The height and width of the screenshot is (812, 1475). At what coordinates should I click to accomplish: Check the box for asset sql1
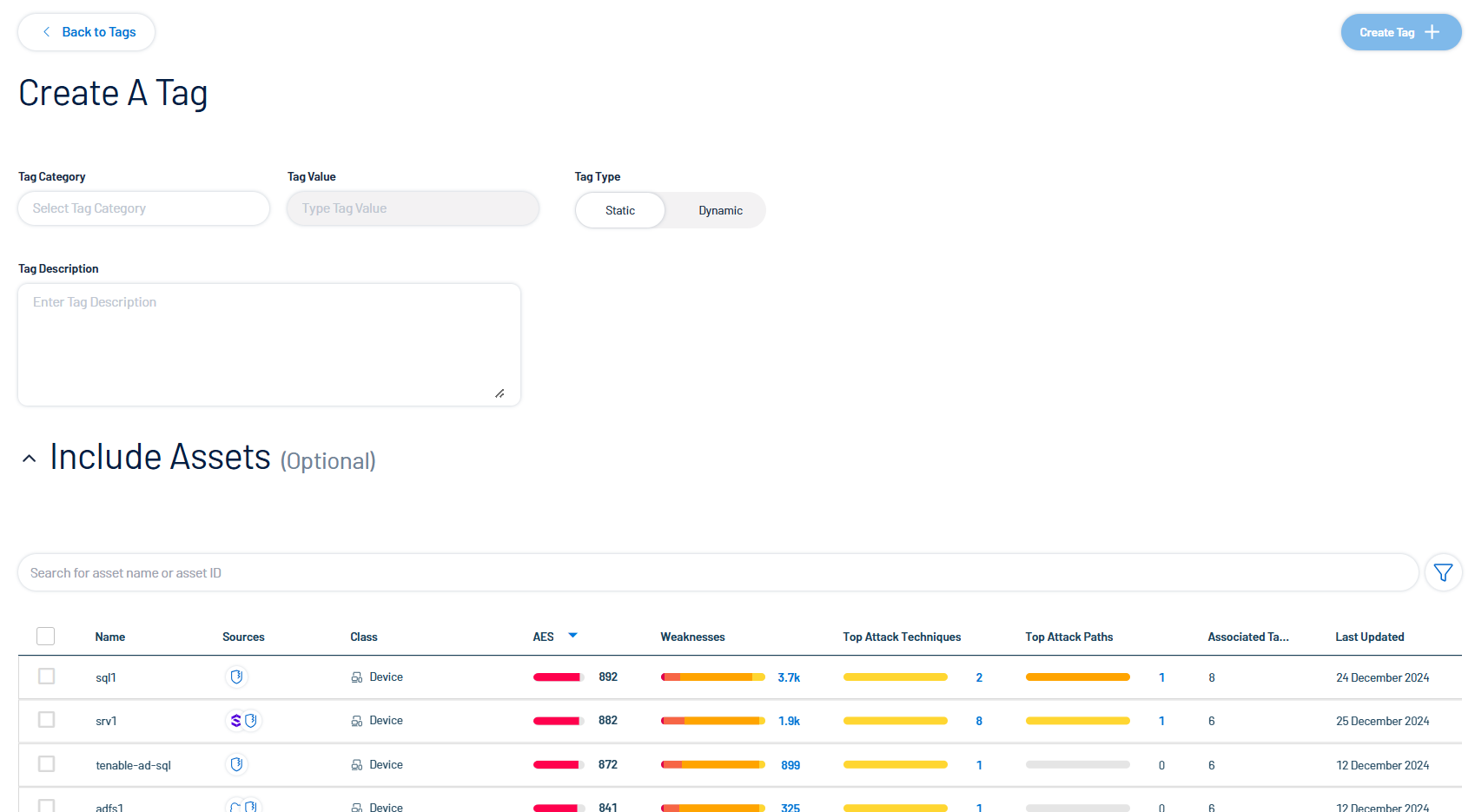pyautogui.click(x=47, y=677)
